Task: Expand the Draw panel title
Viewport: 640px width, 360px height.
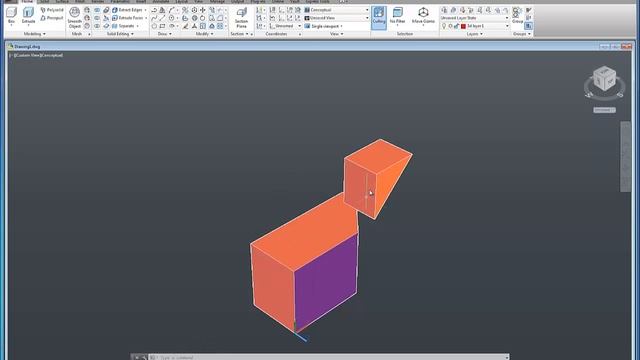Action: tap(164, 34)
